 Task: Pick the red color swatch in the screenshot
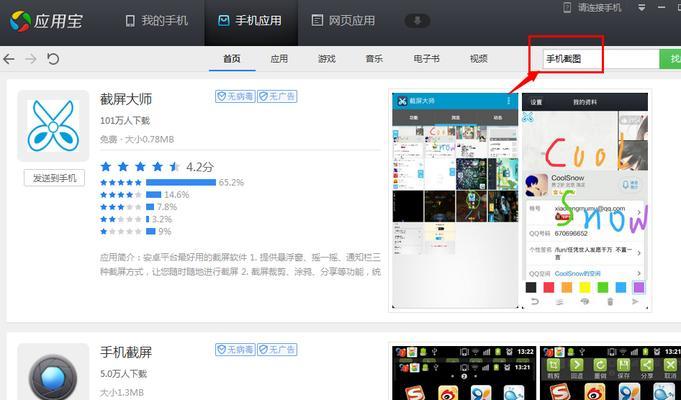coord(549,287)
